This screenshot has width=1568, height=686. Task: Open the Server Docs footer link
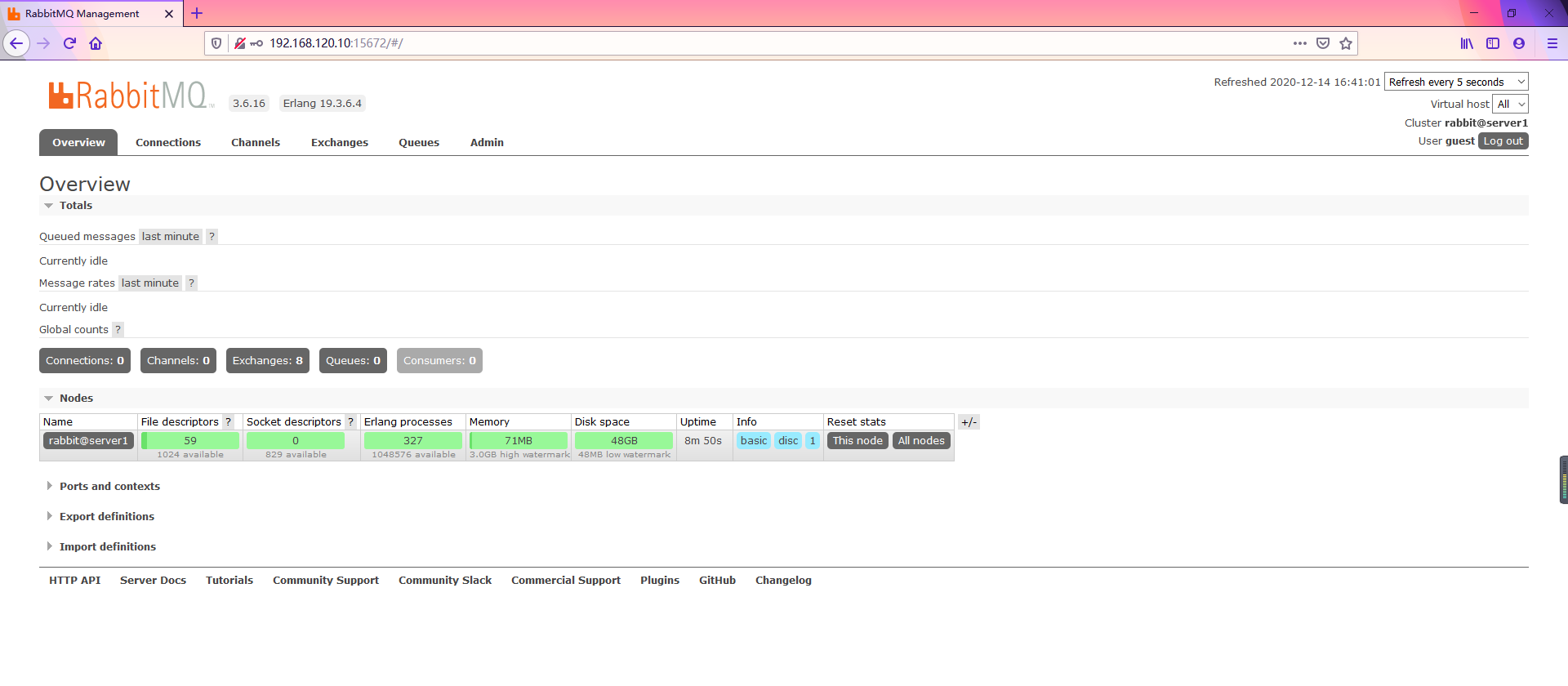tap(153, 581)
